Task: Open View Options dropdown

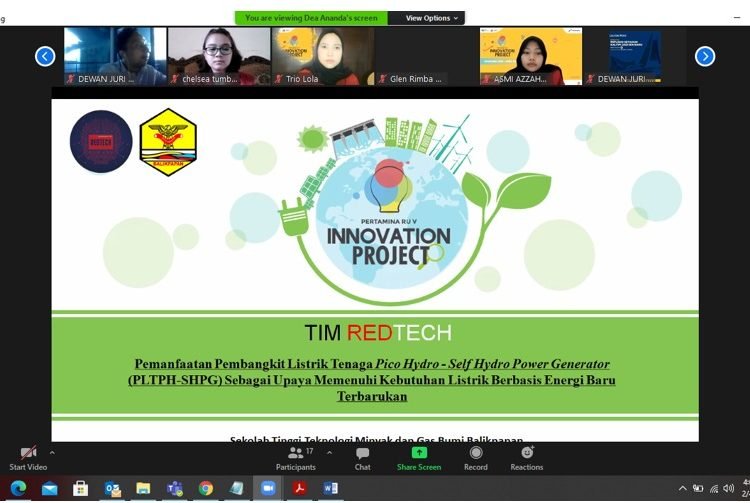Action: point(426,18)
